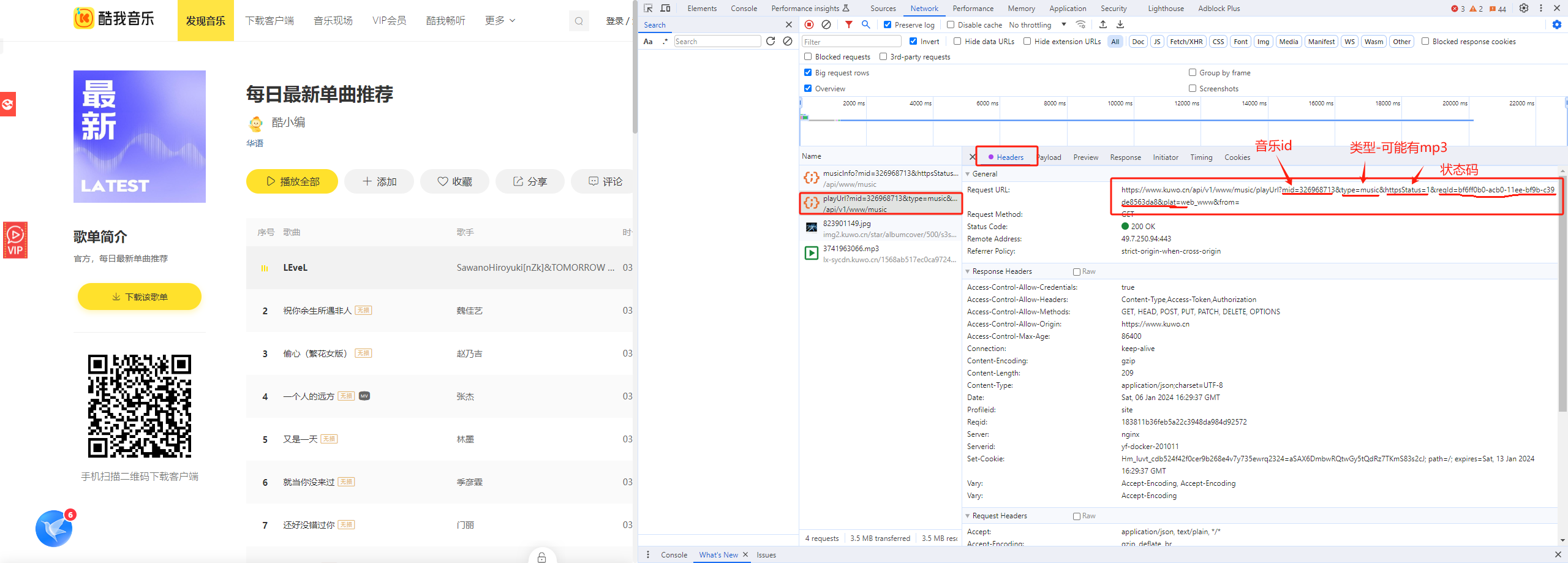Close the Search panel

tap(788, 25)
